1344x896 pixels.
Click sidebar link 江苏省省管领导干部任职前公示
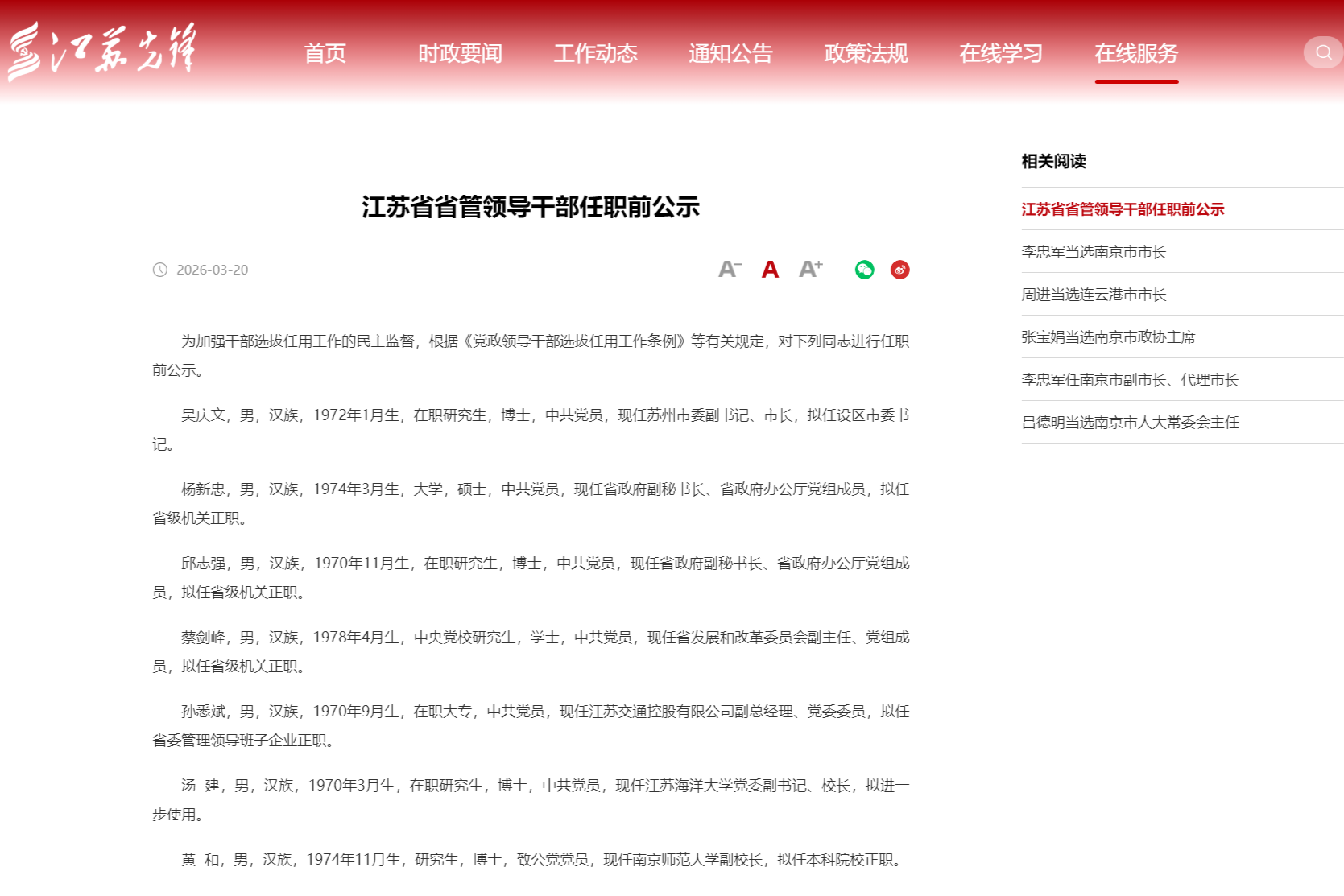(1123, 209)
